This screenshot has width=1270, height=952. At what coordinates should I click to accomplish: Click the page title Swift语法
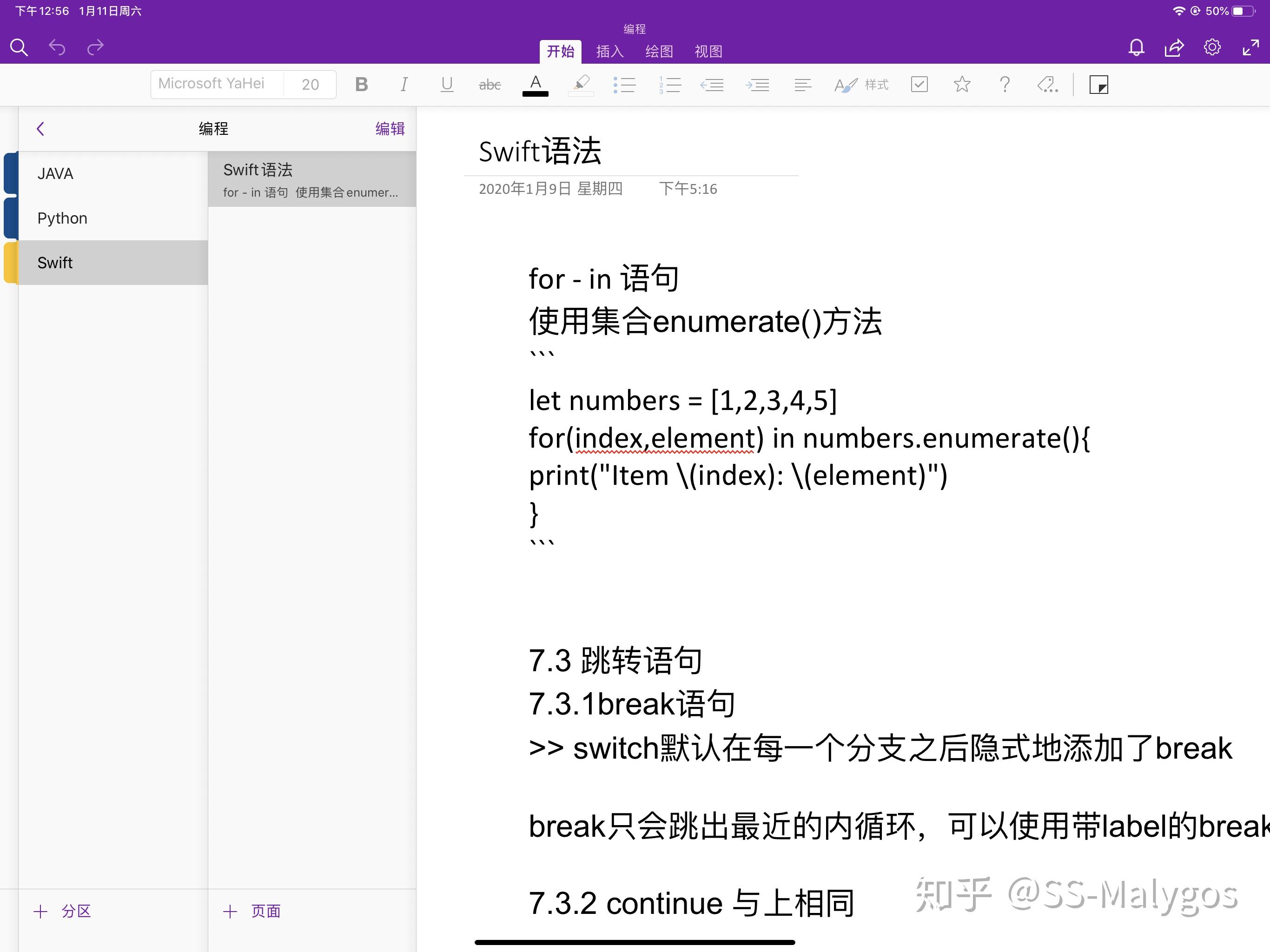point(540,152)
